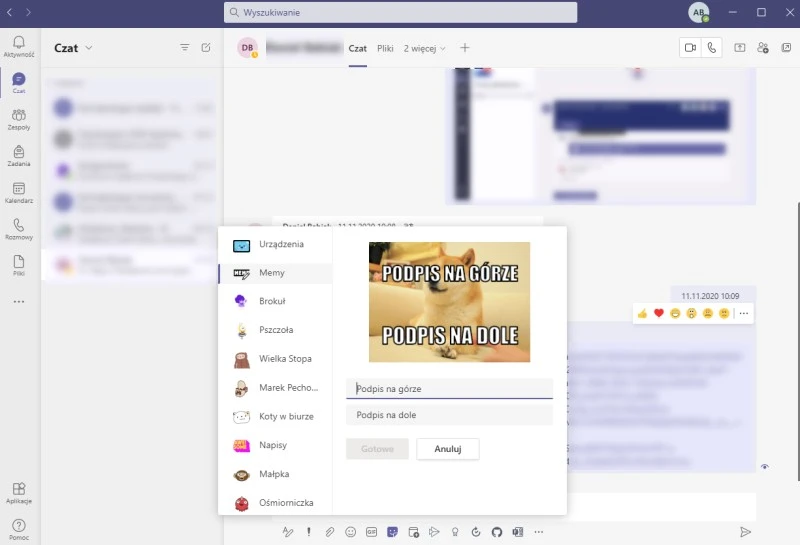Open the Aktywność activity feed

(x=19, y=46)
